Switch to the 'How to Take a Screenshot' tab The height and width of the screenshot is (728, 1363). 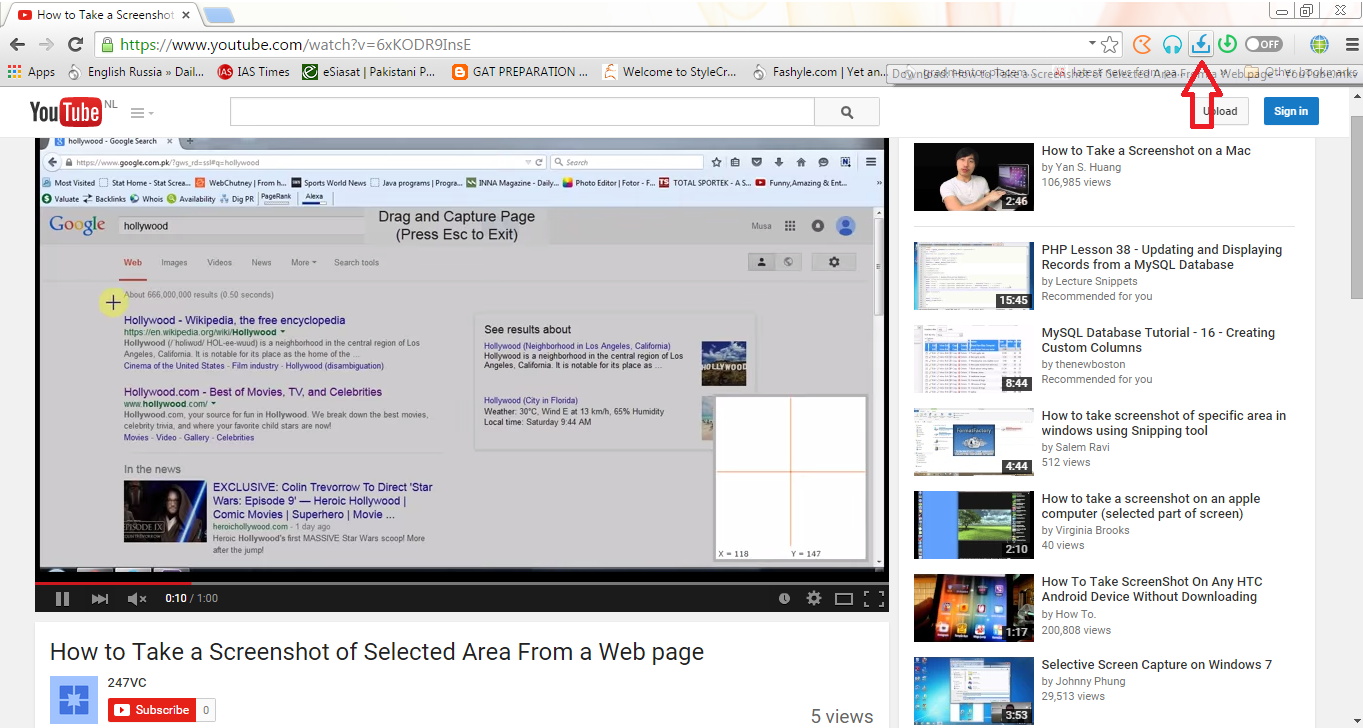pyautogui.click(x=105, y=14)
